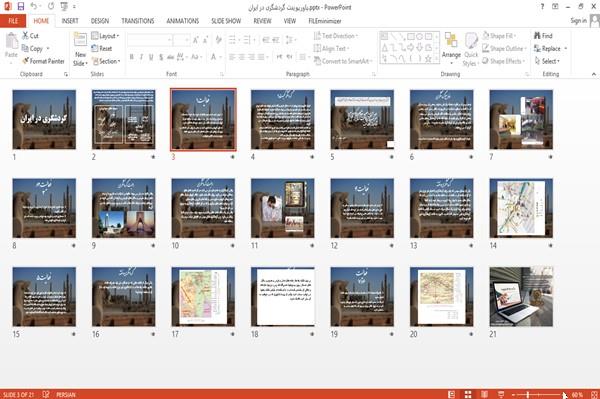Select slide 21 laptop thumbnail
The image size is (600, 399).
click(521, 296)
